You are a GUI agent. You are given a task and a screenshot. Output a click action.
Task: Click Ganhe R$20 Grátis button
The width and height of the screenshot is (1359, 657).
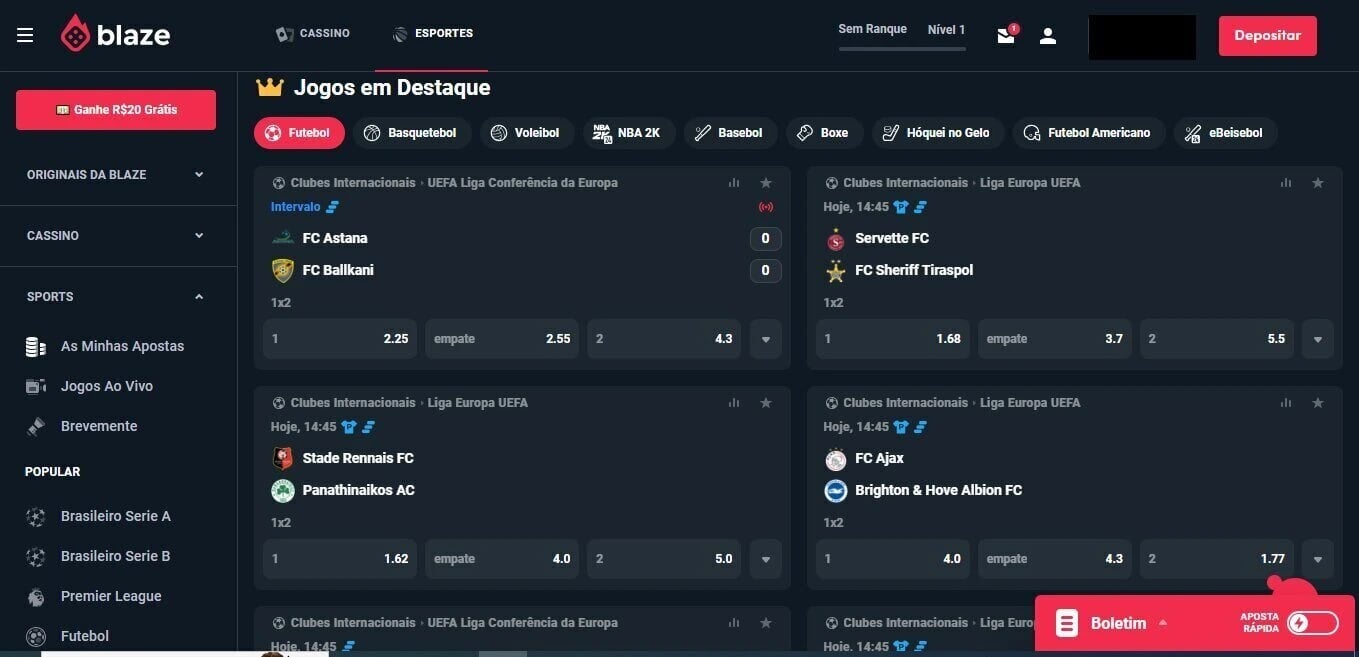(116, 110)
